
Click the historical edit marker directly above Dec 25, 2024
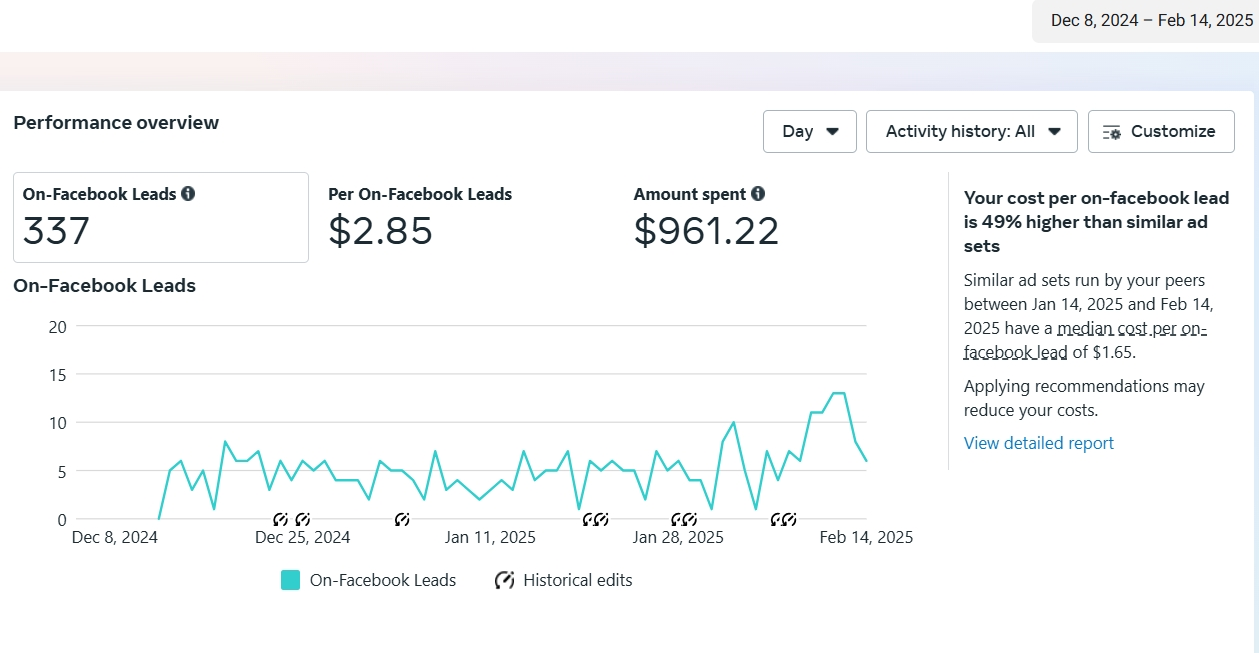tap(302, 519)
